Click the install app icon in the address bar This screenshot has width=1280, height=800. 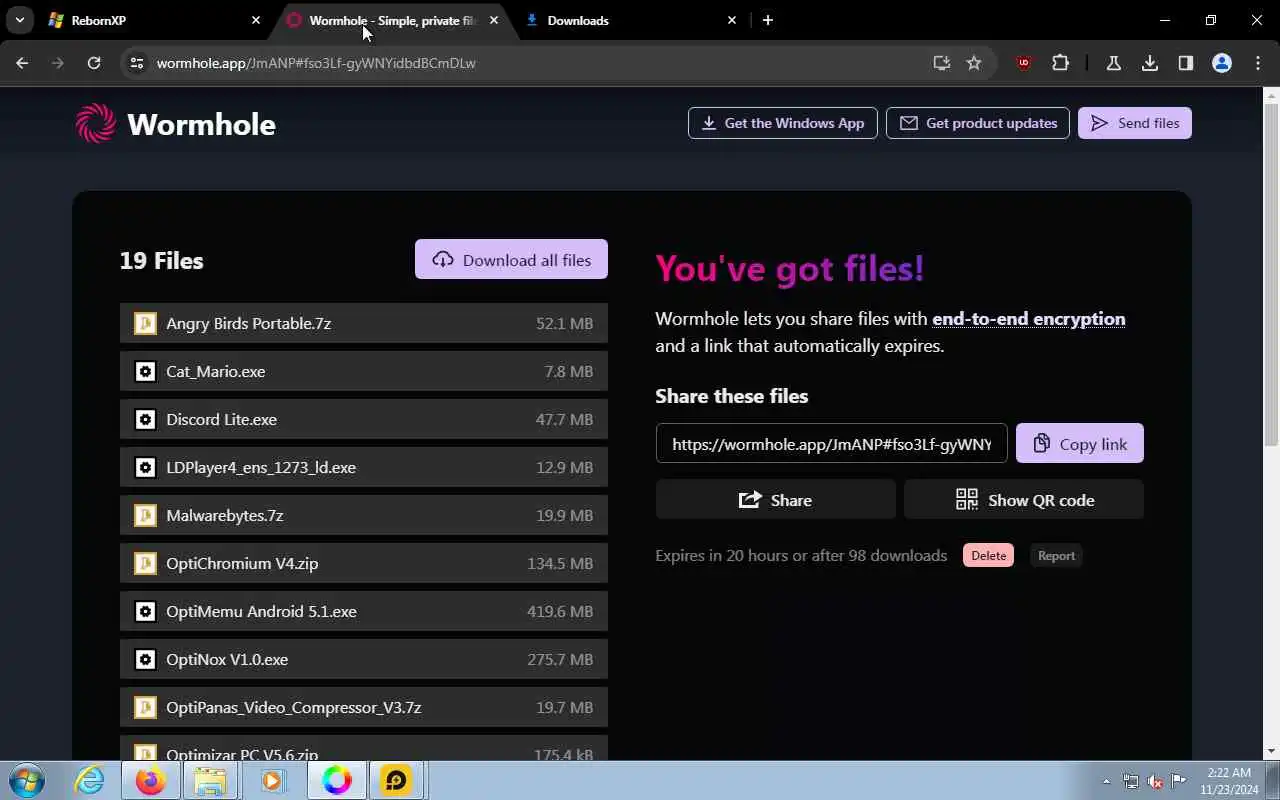point(941,63)
